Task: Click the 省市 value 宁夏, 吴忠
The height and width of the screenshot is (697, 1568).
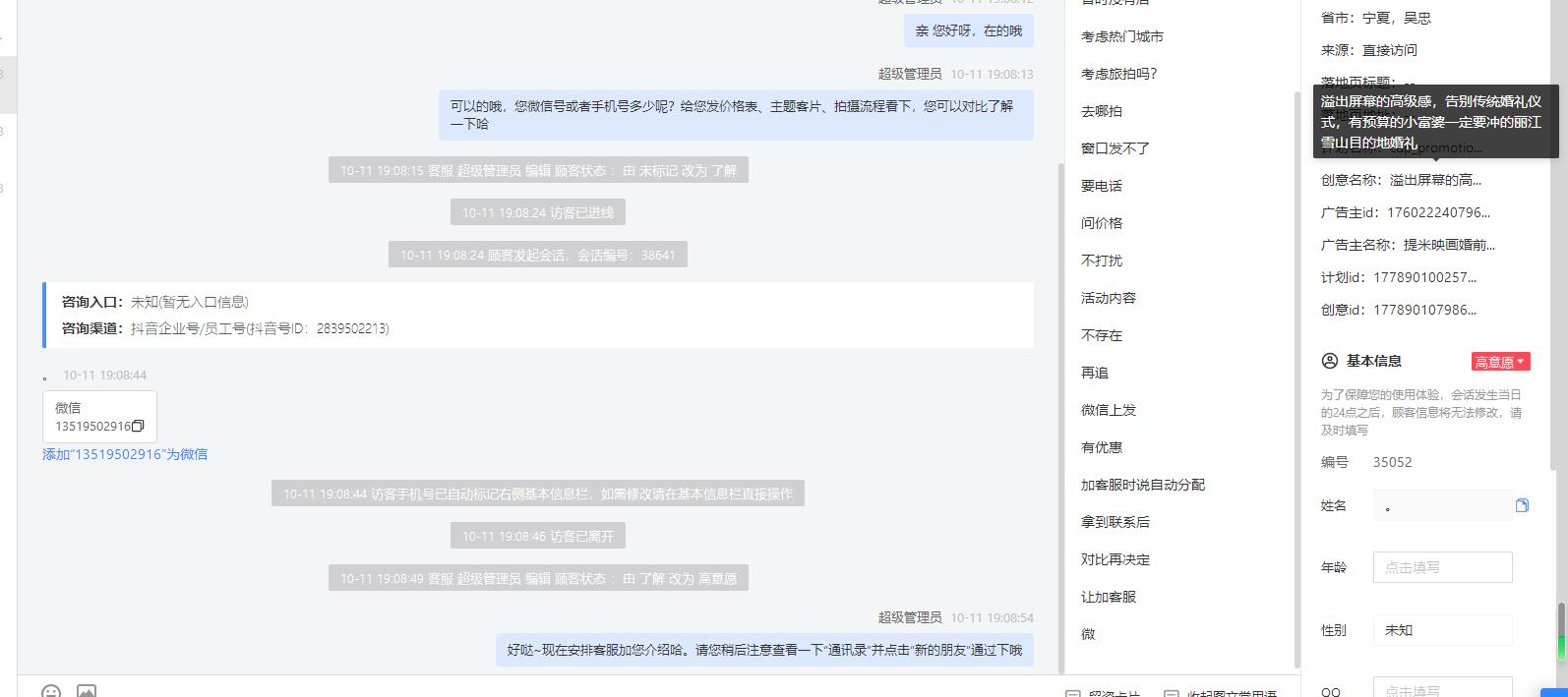Action: [1397, 18]
